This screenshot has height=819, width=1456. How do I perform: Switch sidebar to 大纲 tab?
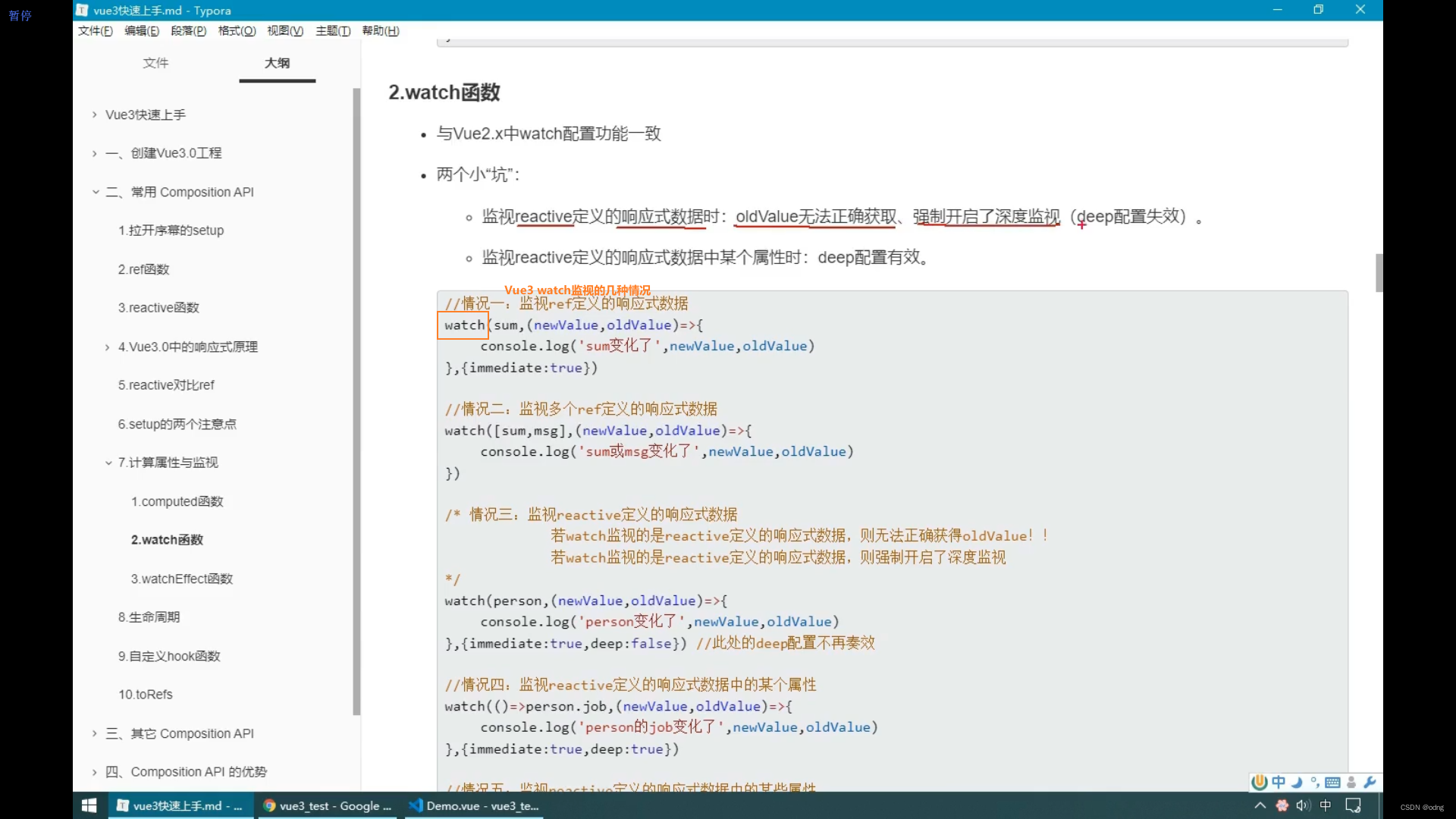click(277, 63)
